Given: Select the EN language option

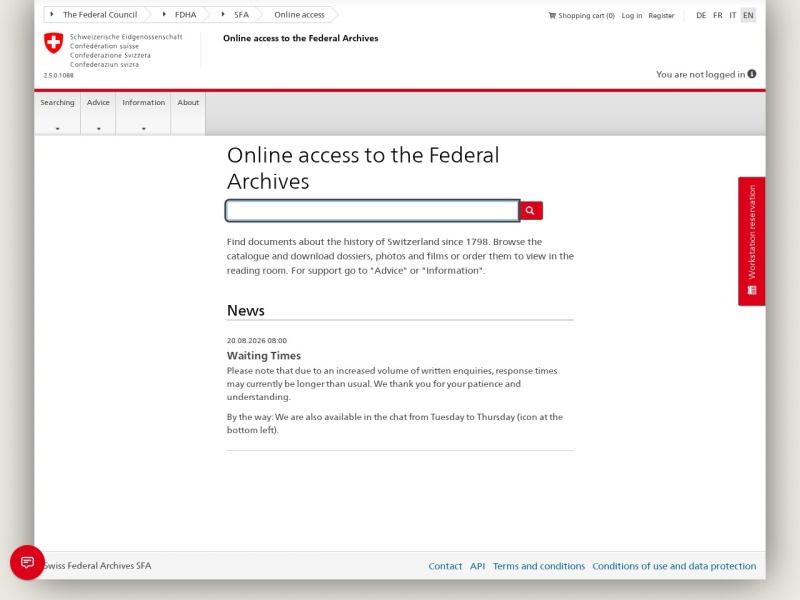Looking at the screenshot, I should [x=748, y=15].
